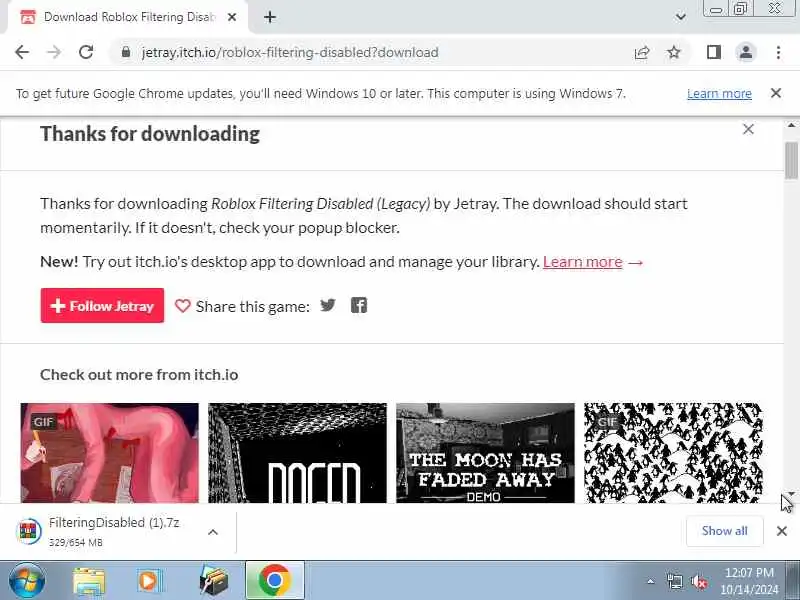The height and width of the screenshot is (600, 800).
Task: Open the Windows Start menu
Action: 27,581
